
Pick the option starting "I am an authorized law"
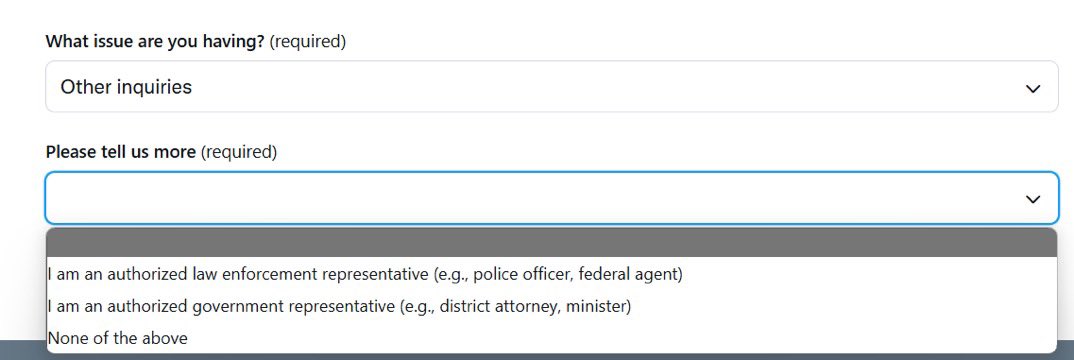point(551,274)
